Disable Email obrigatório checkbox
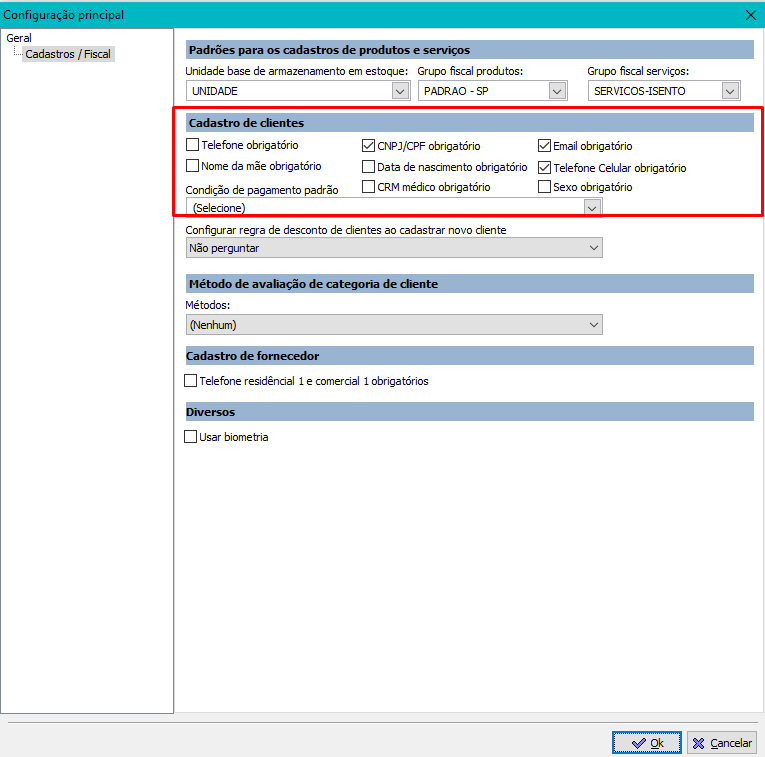This screenshot has height=757, width=765. (545, 146)
